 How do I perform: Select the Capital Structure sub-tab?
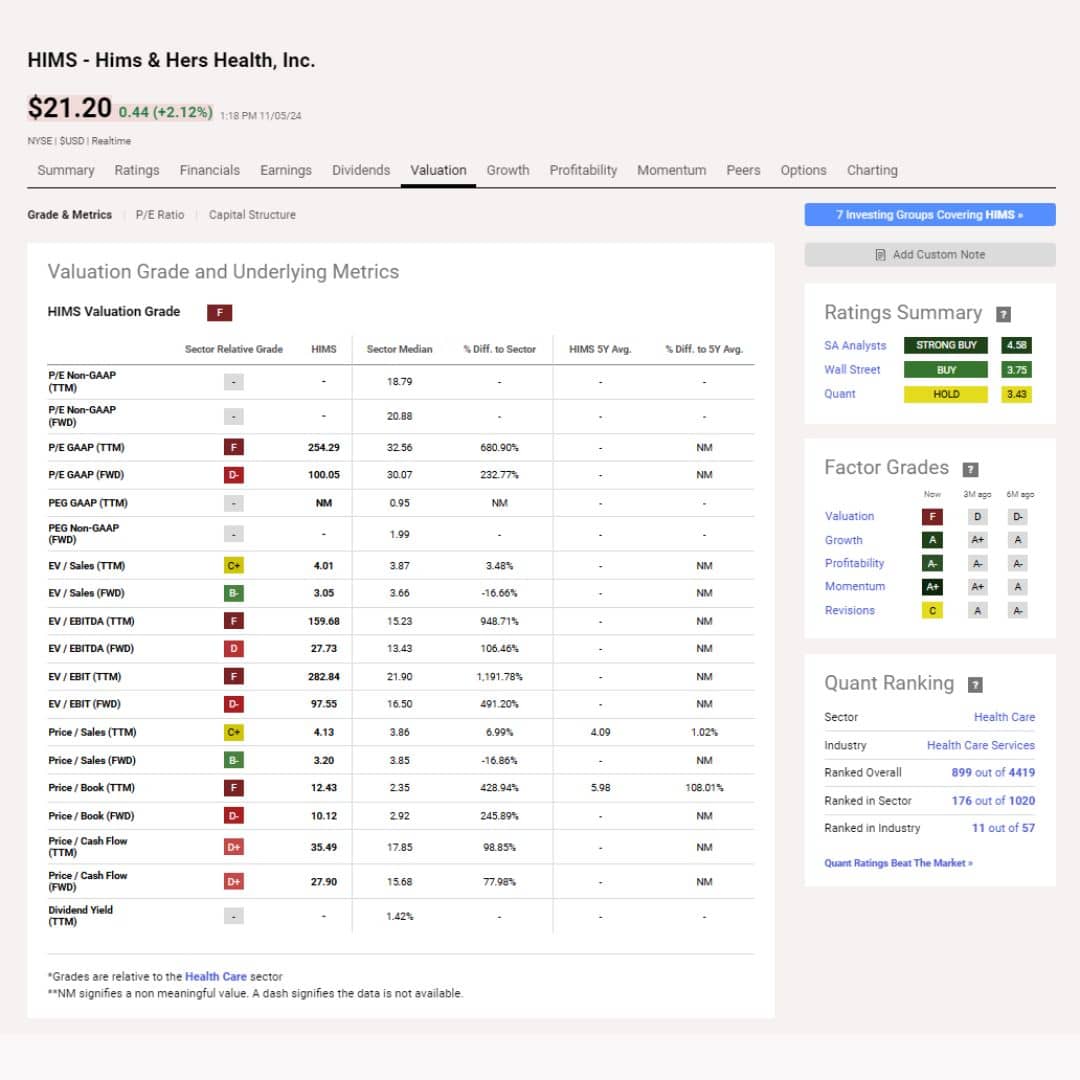click(252, 215)
